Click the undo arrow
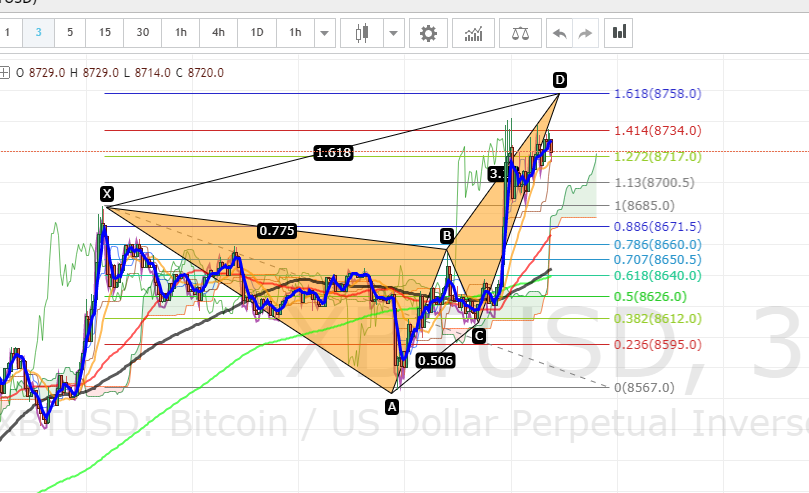The height and width of the screenshot is (493, 809). point(559,33)
